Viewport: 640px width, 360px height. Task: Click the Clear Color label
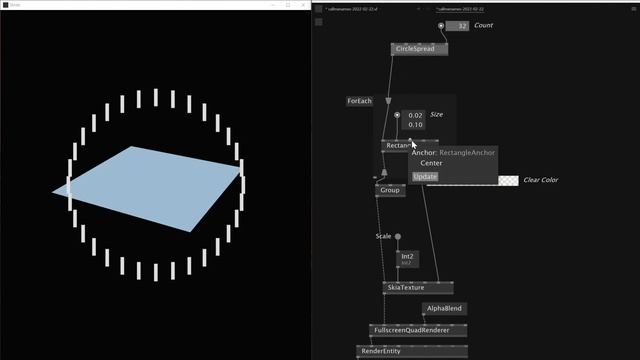pyautogui.click(x=540, y=180)
